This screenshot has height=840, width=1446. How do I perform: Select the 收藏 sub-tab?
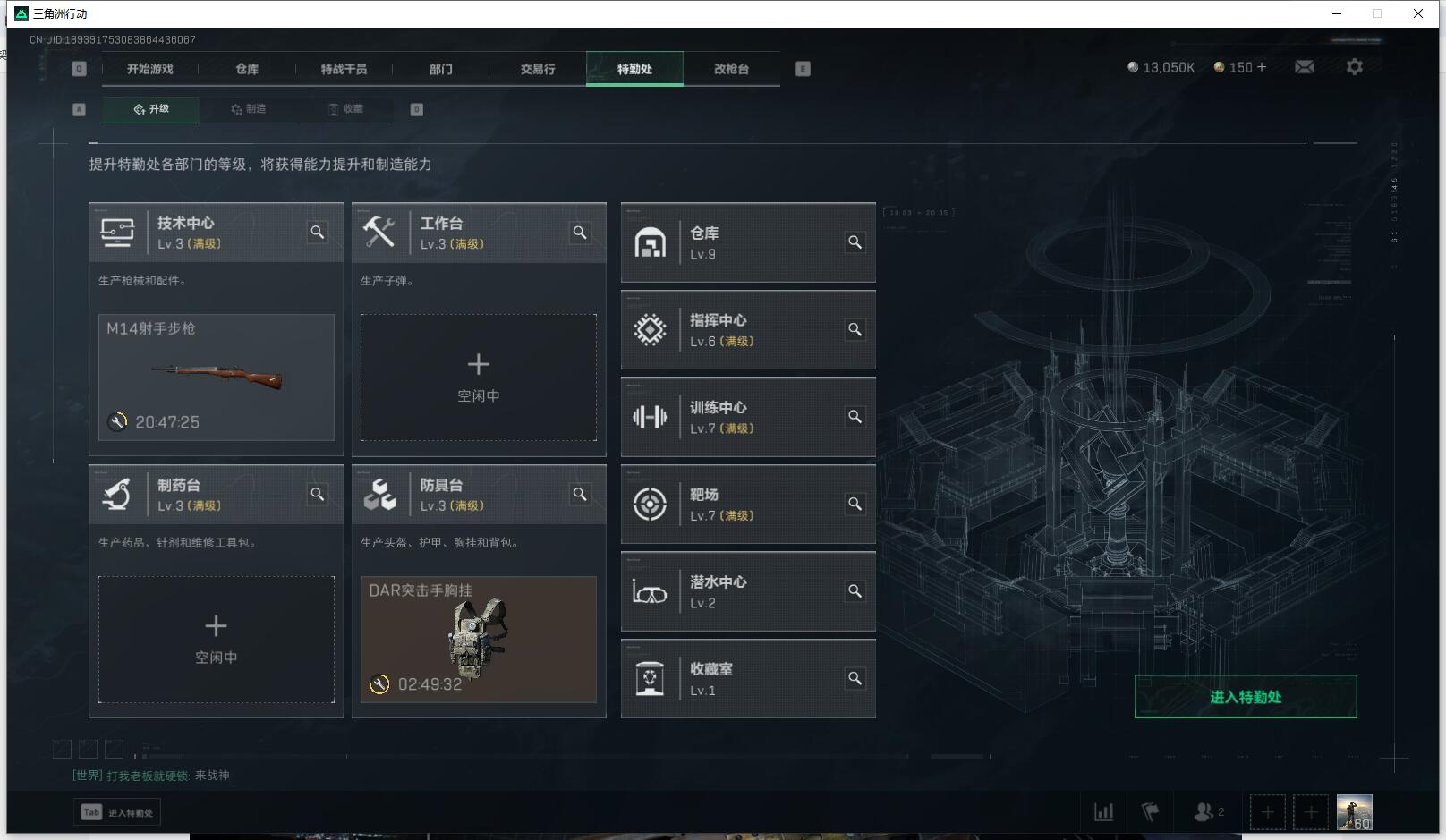tap(345, 109)
